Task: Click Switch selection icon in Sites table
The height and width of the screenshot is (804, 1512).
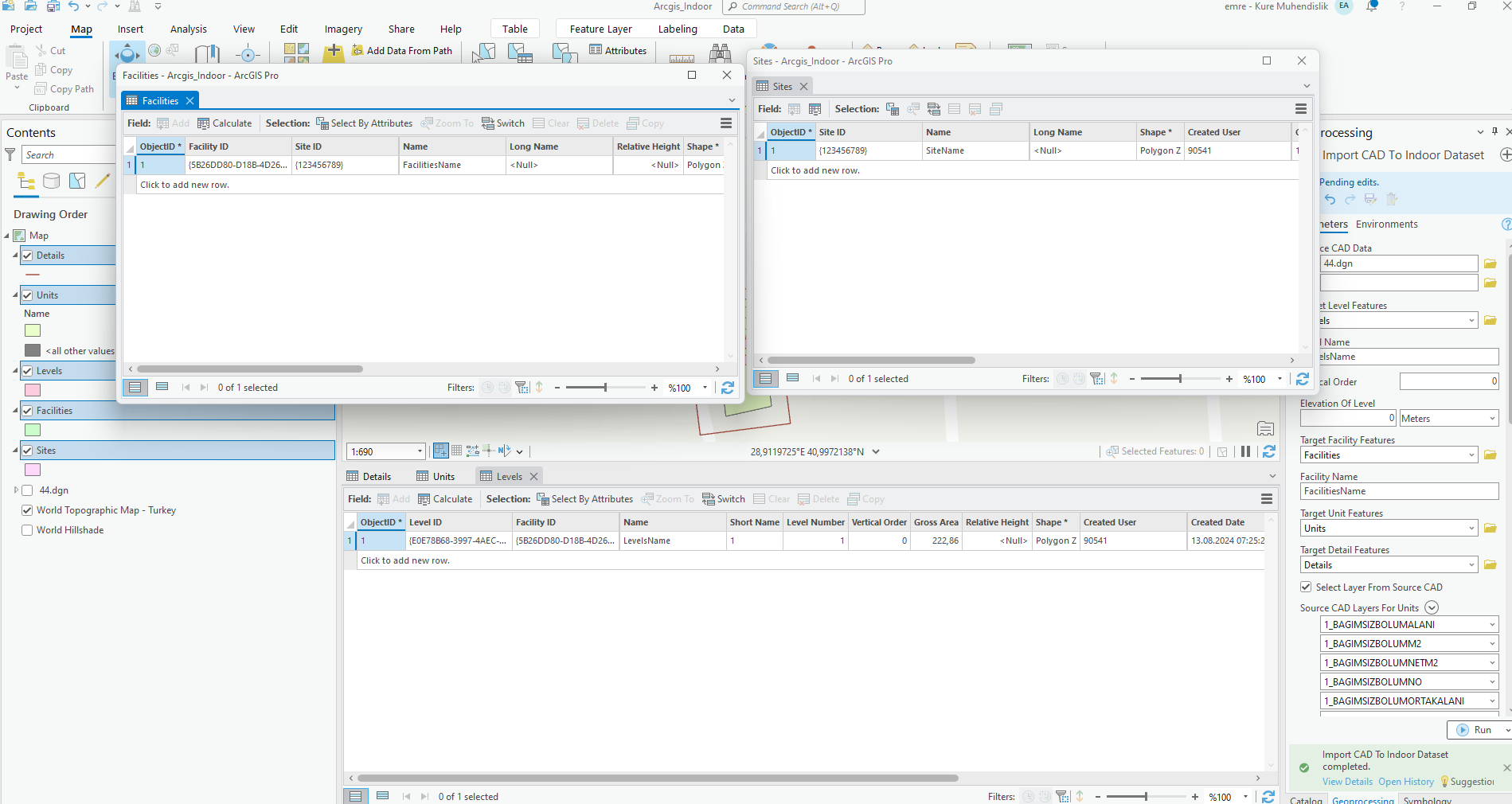Action: coord(934,109)
